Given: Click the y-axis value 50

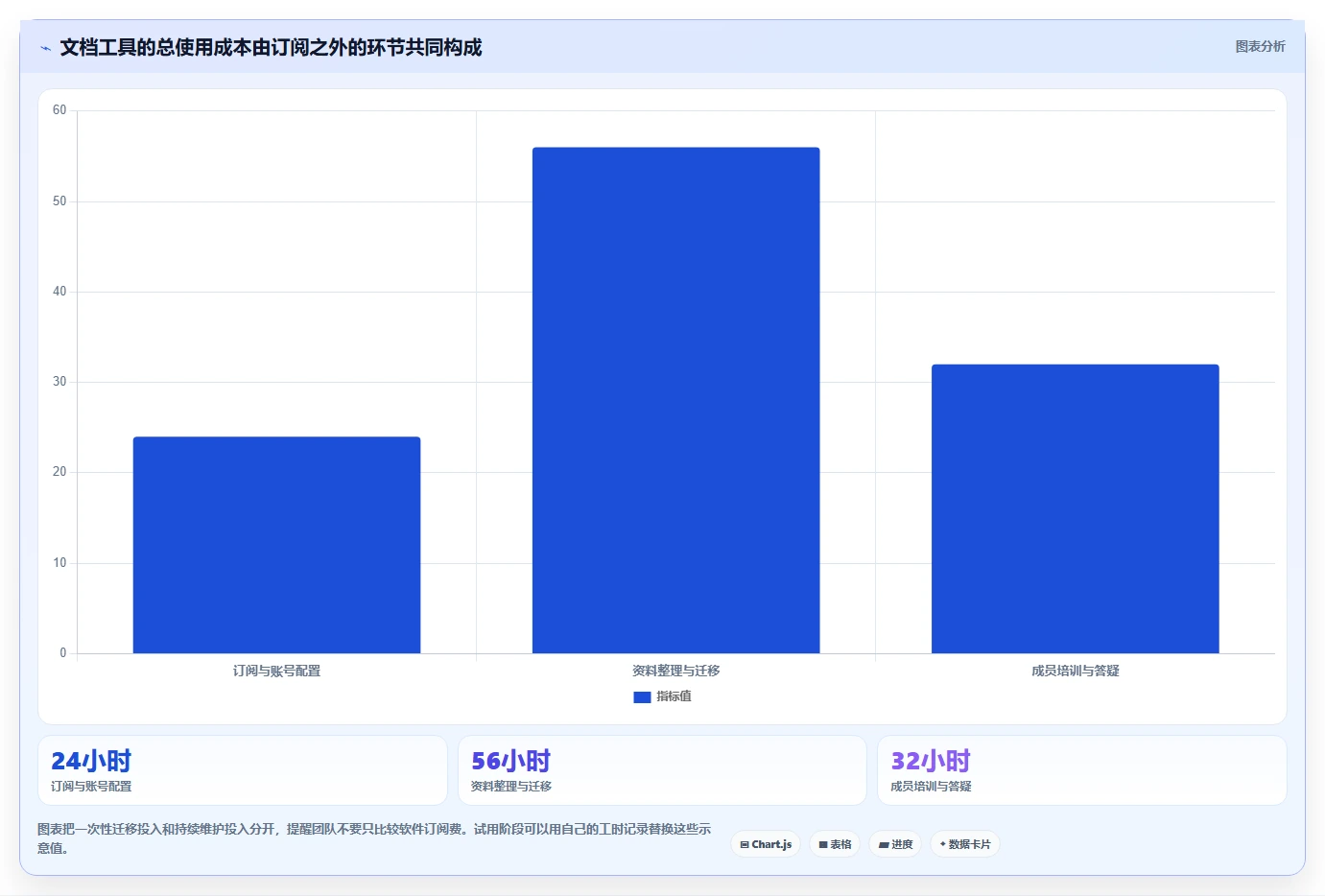Looking at the screenshot, I should coord(59,201).
